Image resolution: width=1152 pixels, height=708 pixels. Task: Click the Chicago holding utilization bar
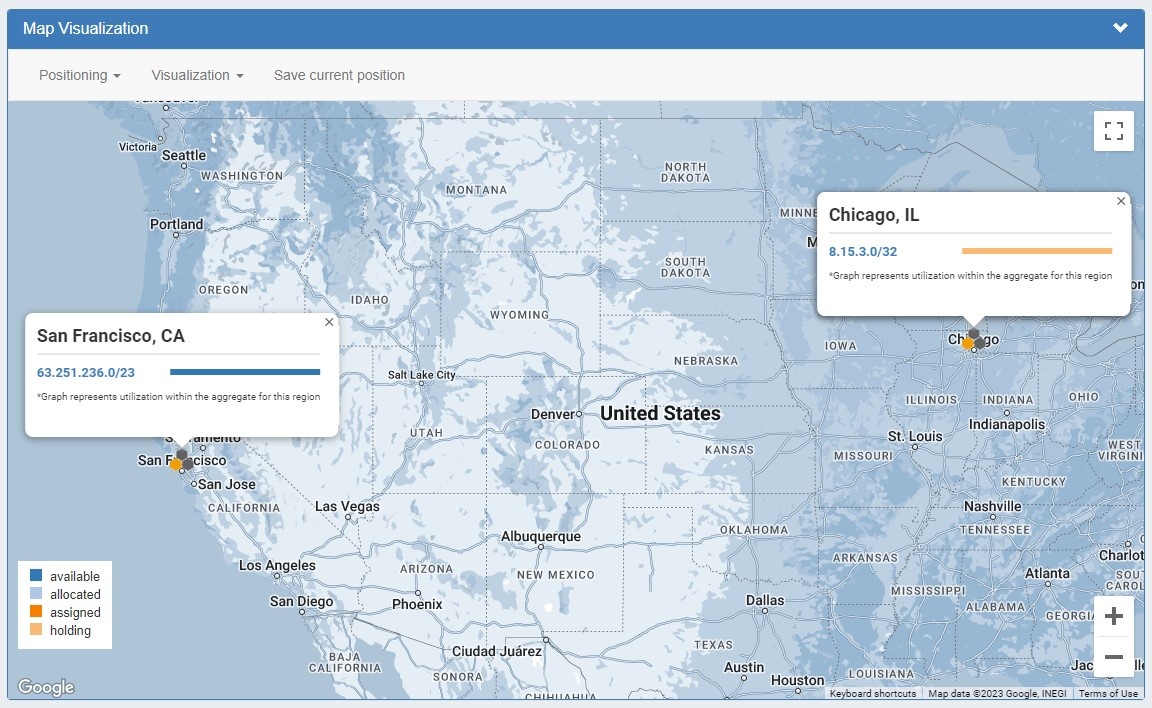tap(1036, 251)
